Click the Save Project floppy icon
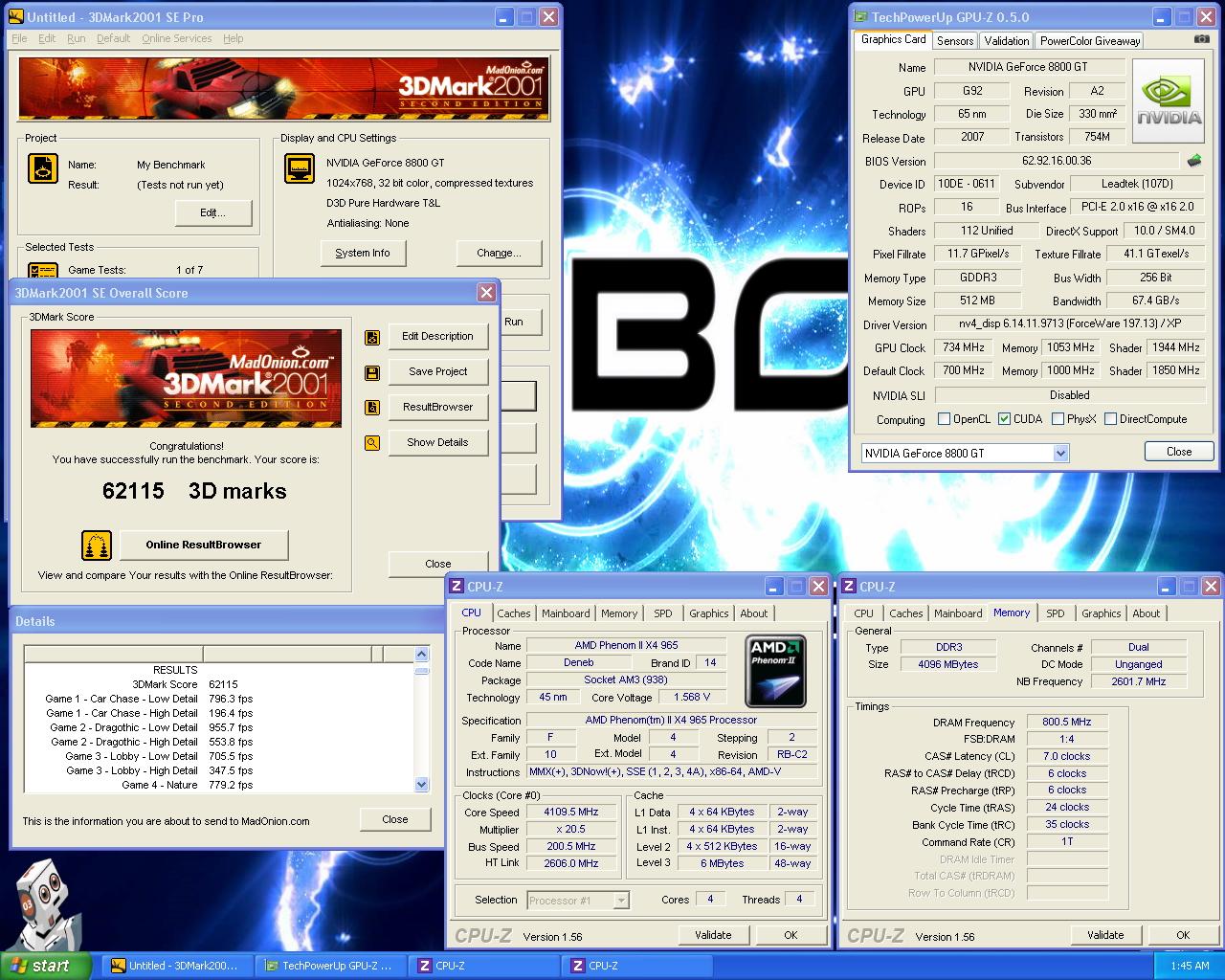 click(x=372, y=372)
